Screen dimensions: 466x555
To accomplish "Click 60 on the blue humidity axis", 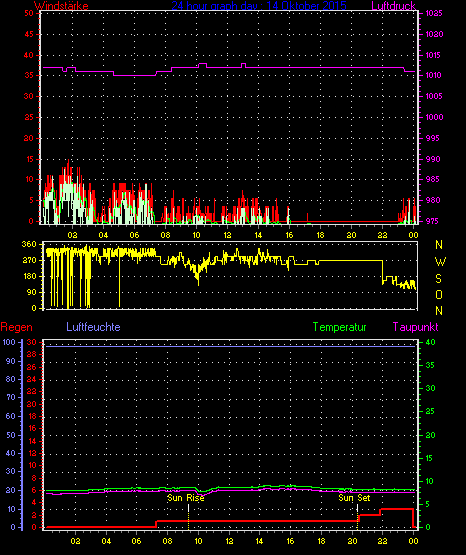I will tap(11, 416).
